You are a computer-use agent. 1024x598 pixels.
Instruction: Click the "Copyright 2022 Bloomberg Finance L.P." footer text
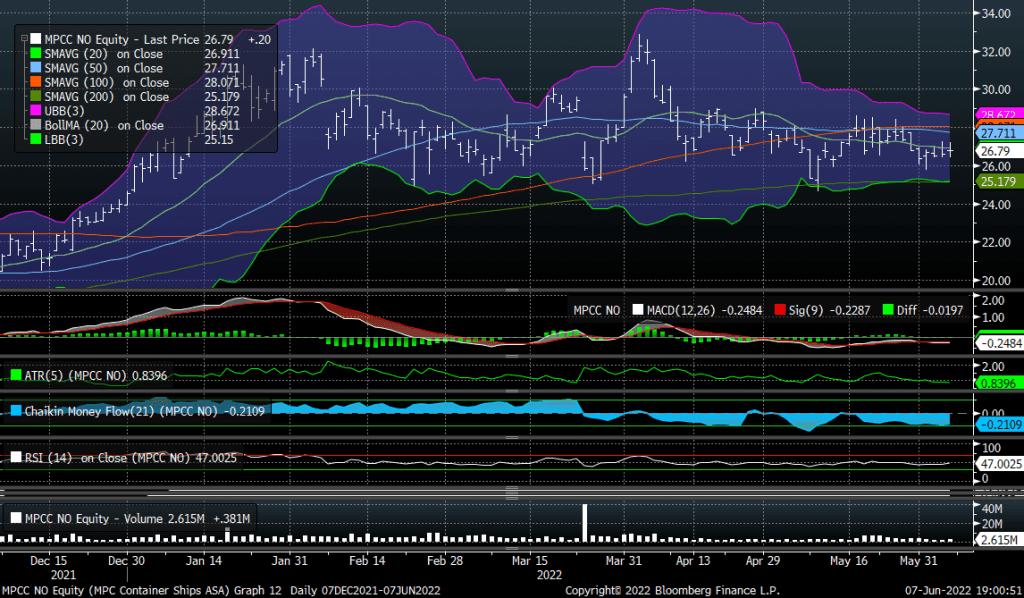673,590
